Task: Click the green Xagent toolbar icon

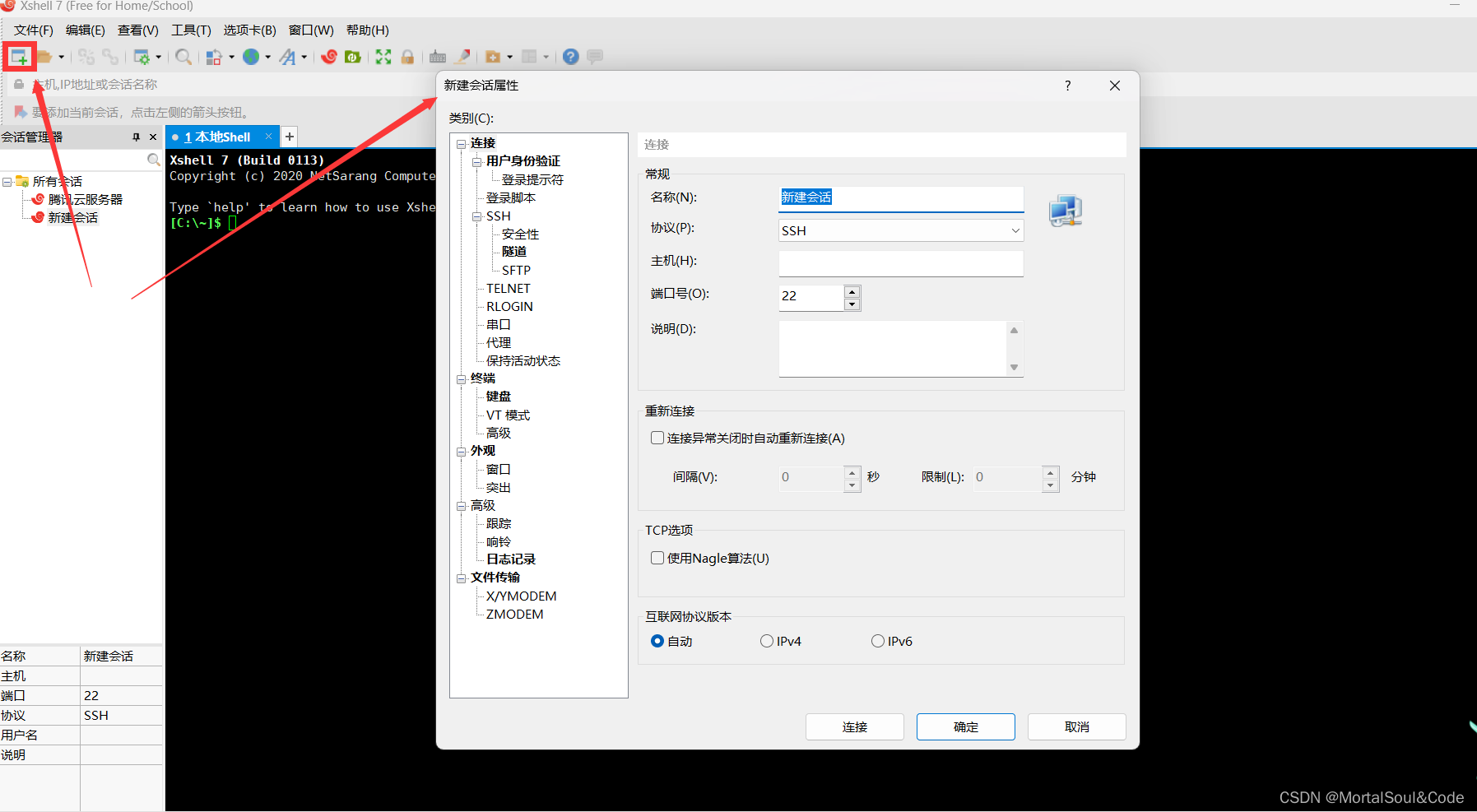Action: coord(353,57)
